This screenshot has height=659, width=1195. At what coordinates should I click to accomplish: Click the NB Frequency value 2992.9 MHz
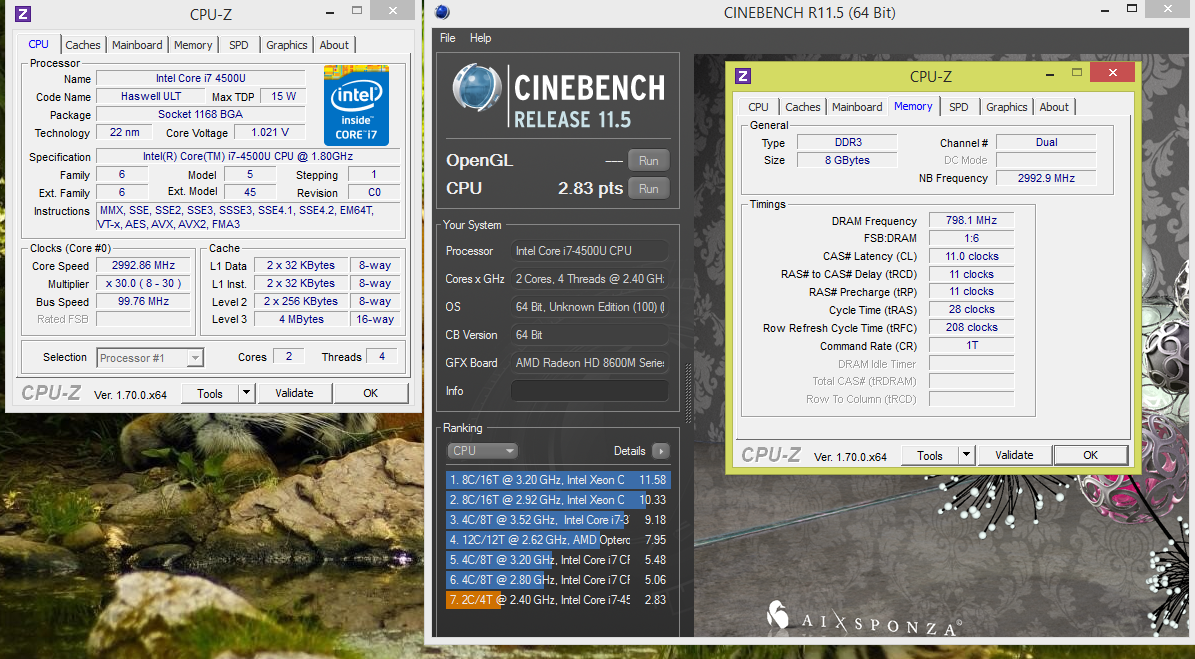pos(1046,178)
